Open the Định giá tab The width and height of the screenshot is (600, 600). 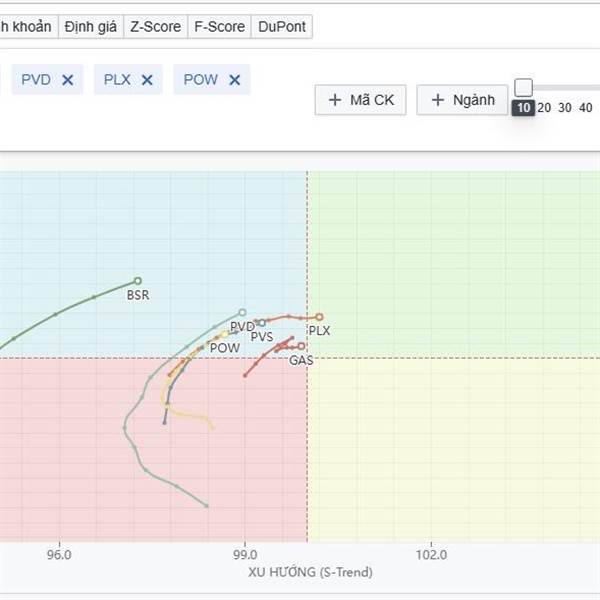point(91,27)
